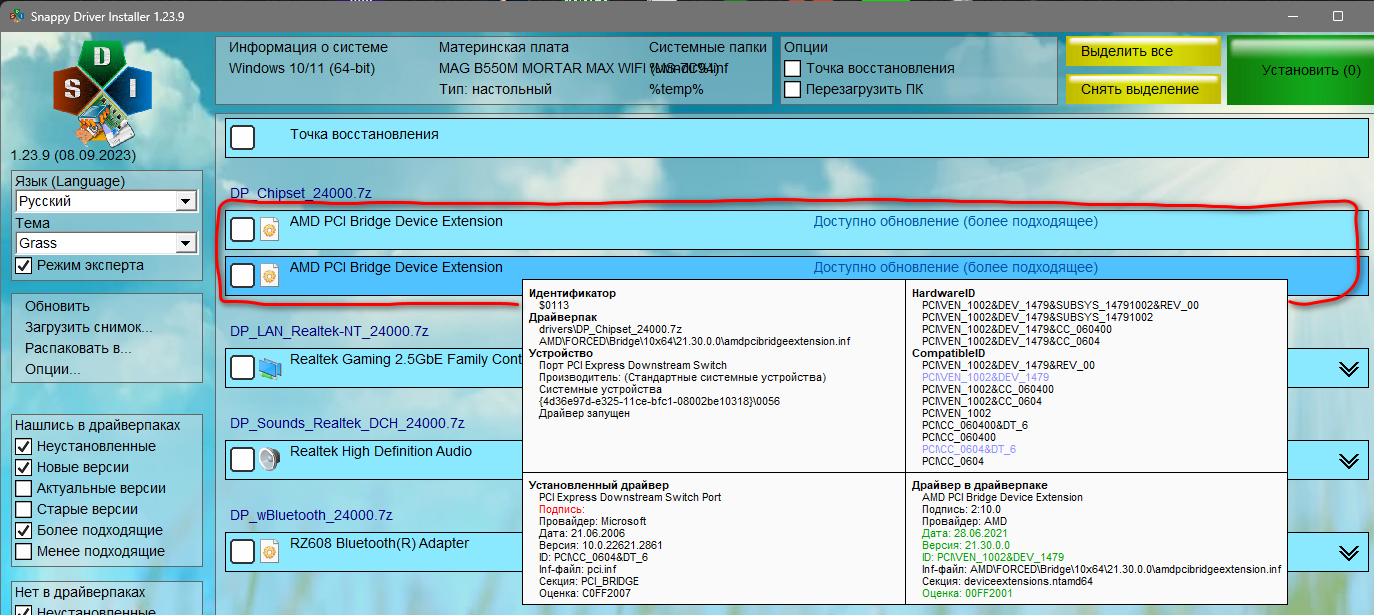Image resolution: width=1374 pixels, height=615 pixels.
Task: Click the SDI cube logo
Action: (x=102, y=93)
